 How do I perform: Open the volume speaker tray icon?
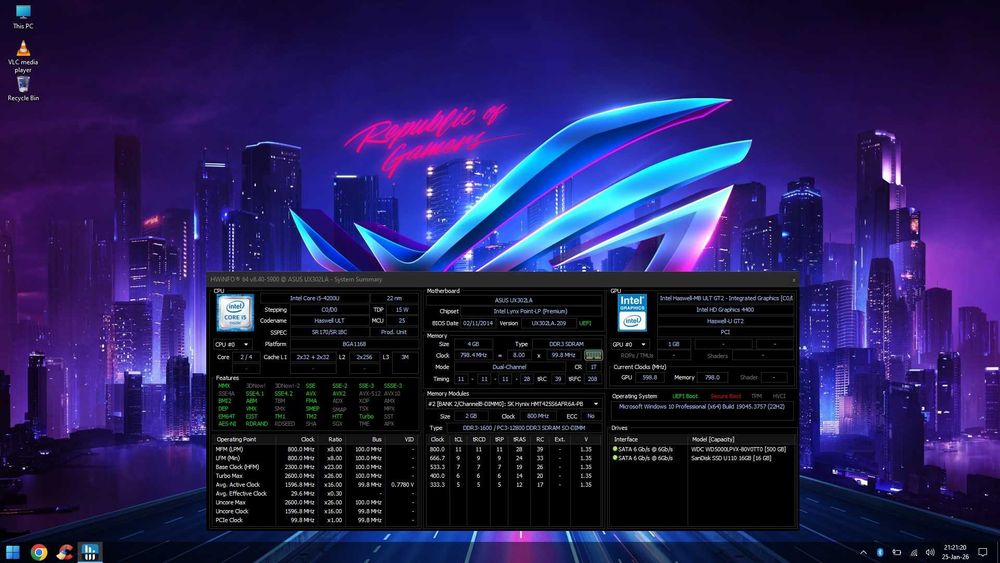(930, 552)
